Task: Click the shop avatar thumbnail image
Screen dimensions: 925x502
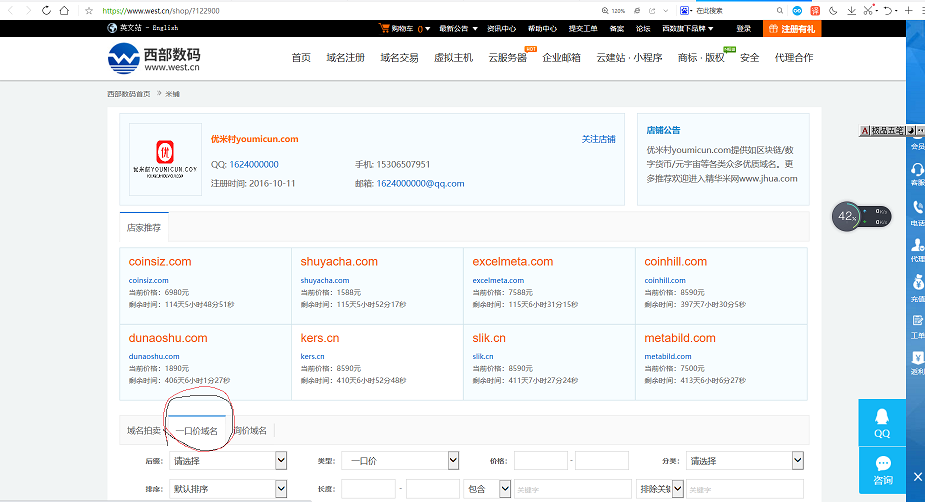Action: 165,159
